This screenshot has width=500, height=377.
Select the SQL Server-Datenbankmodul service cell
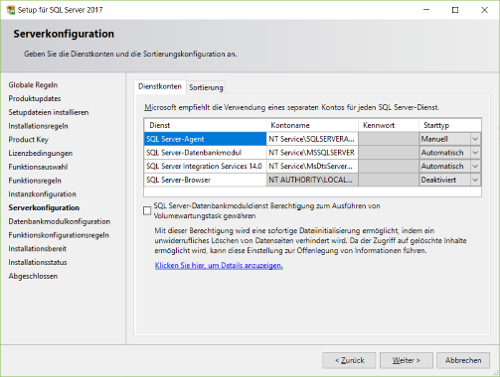click(205, 153)
